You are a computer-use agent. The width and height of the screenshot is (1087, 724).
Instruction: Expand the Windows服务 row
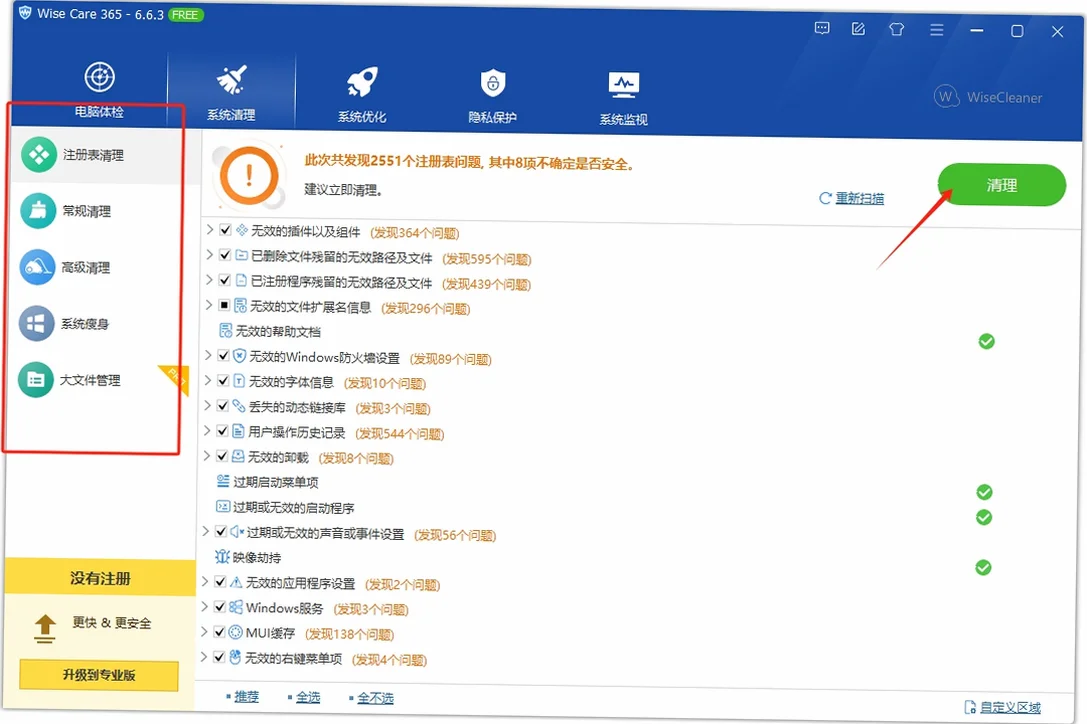point(205,606)
